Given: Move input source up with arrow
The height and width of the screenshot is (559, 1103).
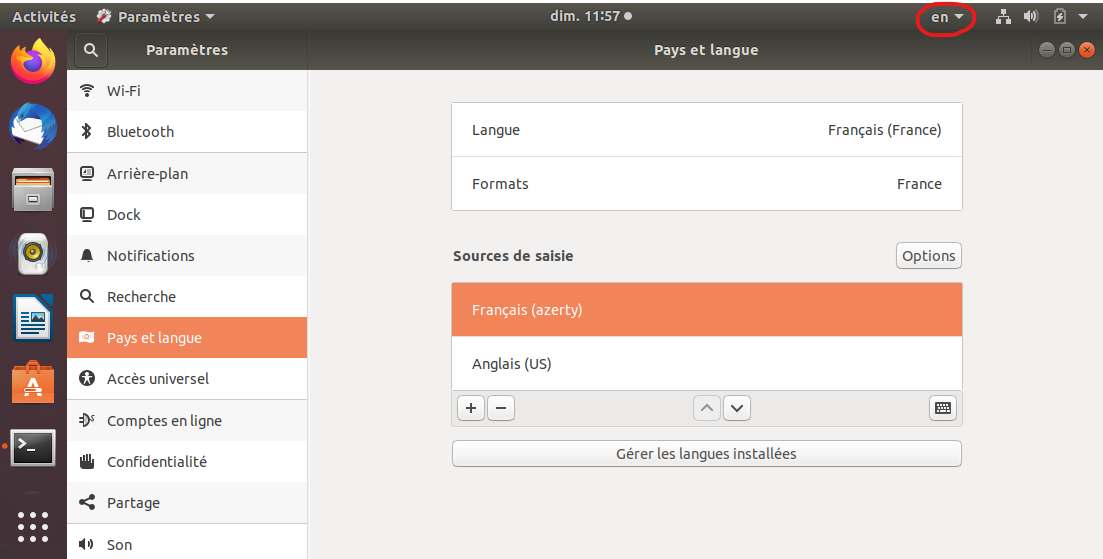Looking at the screenshot, I should 707,408.
